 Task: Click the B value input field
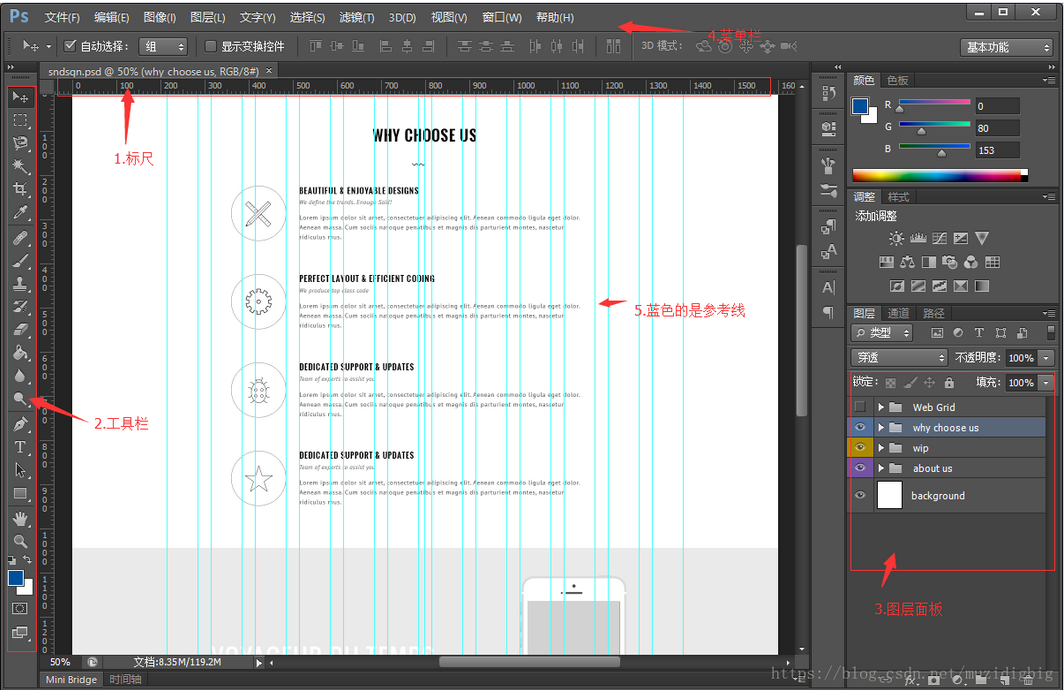tap(998, 150)
